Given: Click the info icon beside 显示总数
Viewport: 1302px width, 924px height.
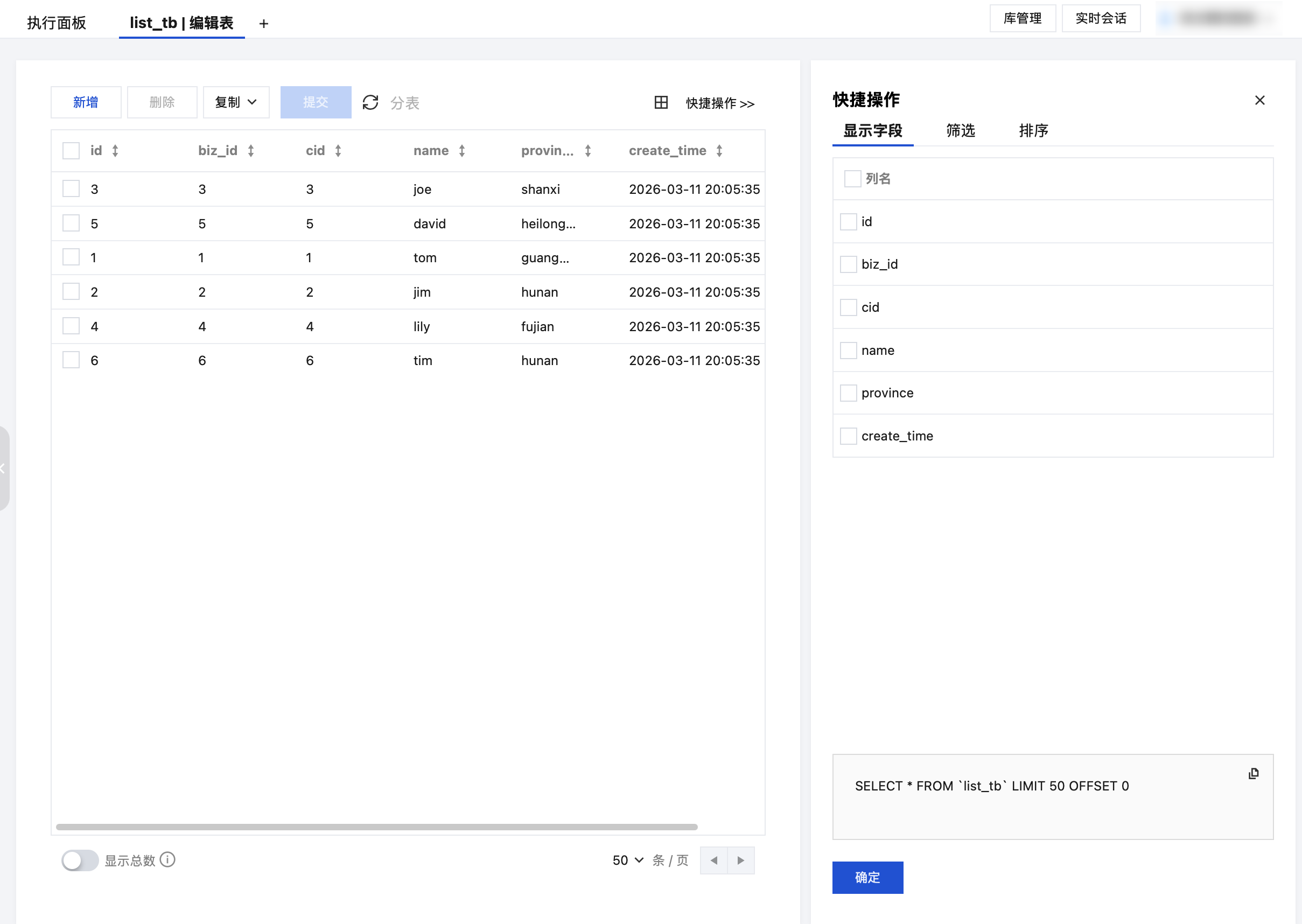Looking at the screenshot, I should 168,860.
